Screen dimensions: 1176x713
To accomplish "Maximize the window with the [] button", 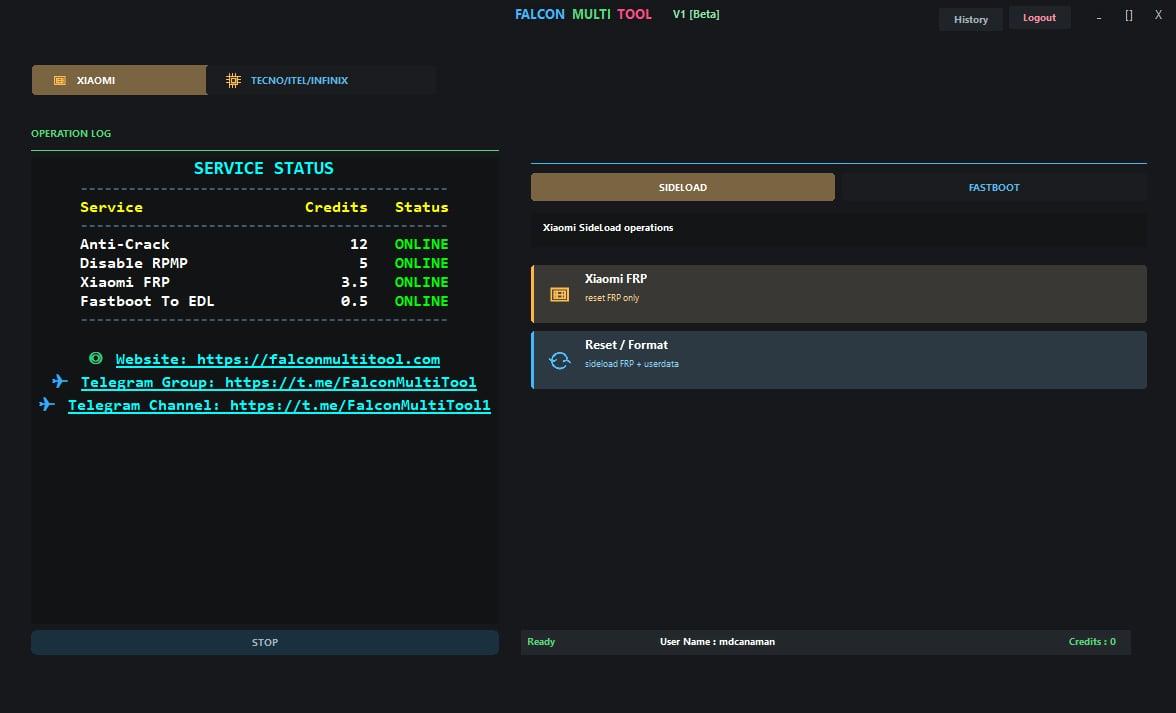I will tap(1129, 16).
